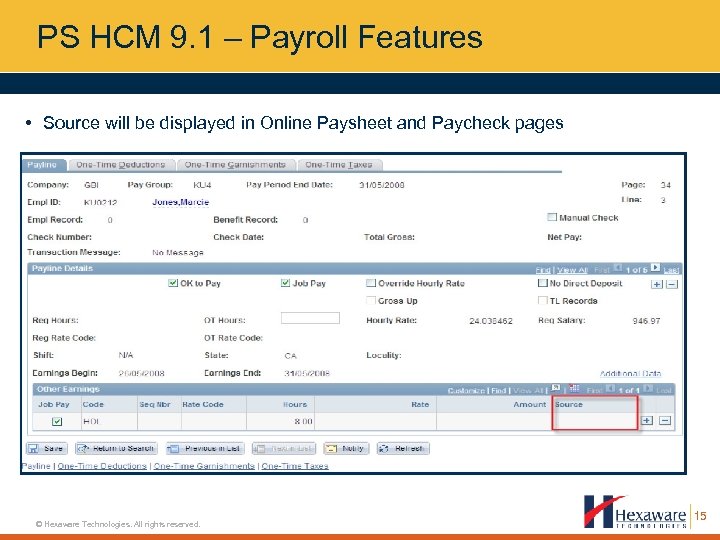720x540 pixels.
Task: Download Other Earnings grid to spreadsheet
Action: click(x=574, y=388)
